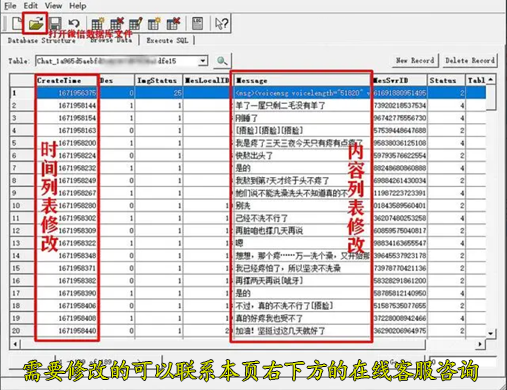The width and height of the screenshot is (507, 390).
Task: Click the Modify Table pencil icon
Action: coord(136,23)
